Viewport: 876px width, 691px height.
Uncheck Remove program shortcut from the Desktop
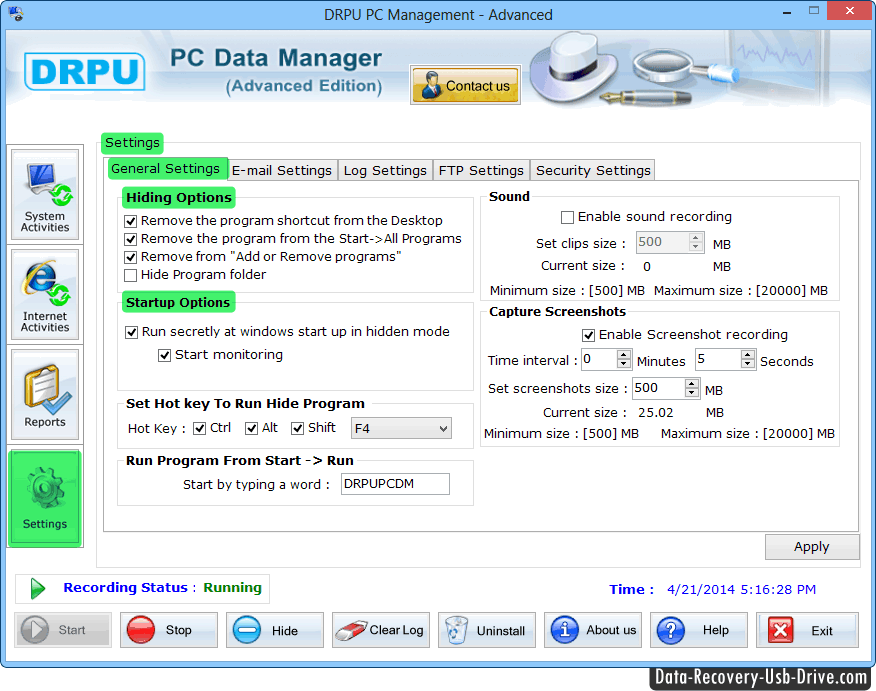131,221
